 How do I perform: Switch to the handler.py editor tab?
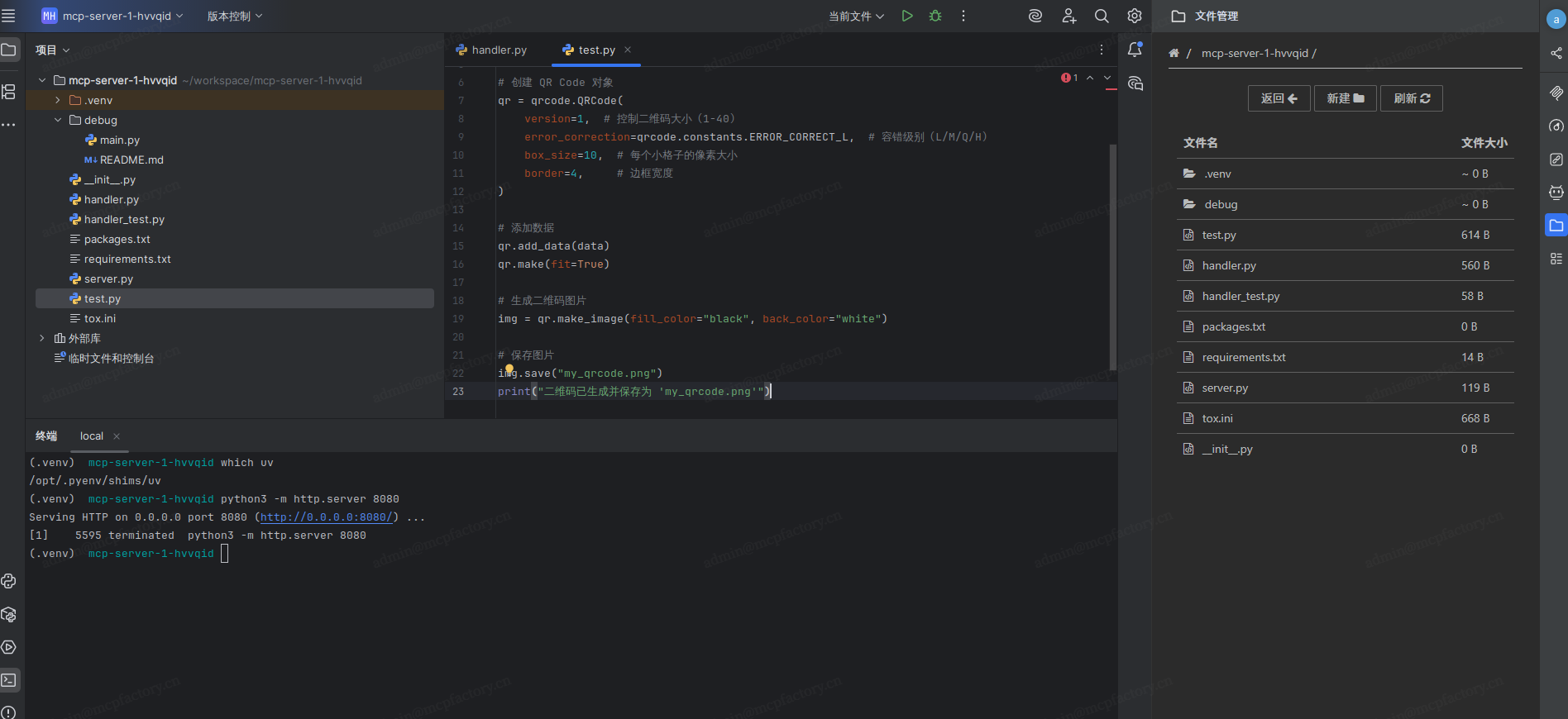[499, 50]
